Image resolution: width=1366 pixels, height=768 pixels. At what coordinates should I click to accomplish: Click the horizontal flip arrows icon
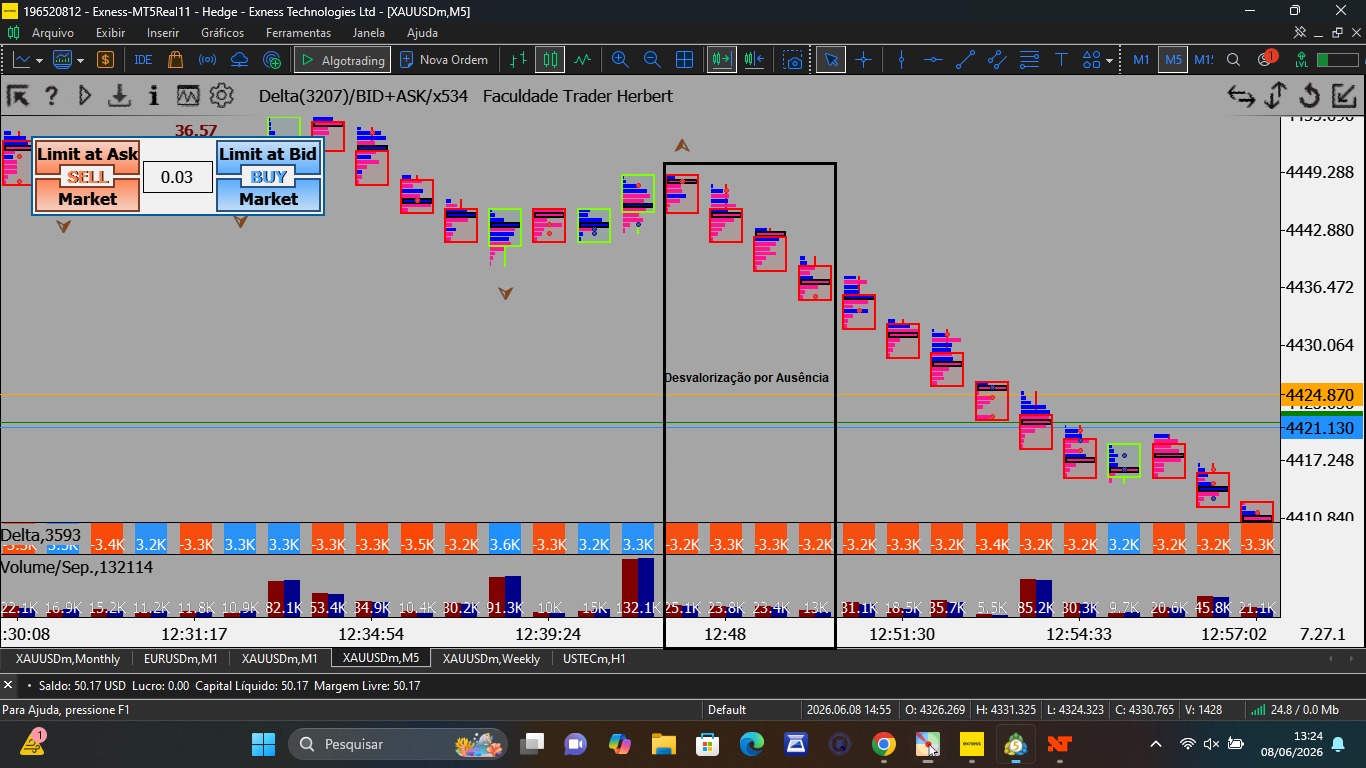[x=1241, y=96]
